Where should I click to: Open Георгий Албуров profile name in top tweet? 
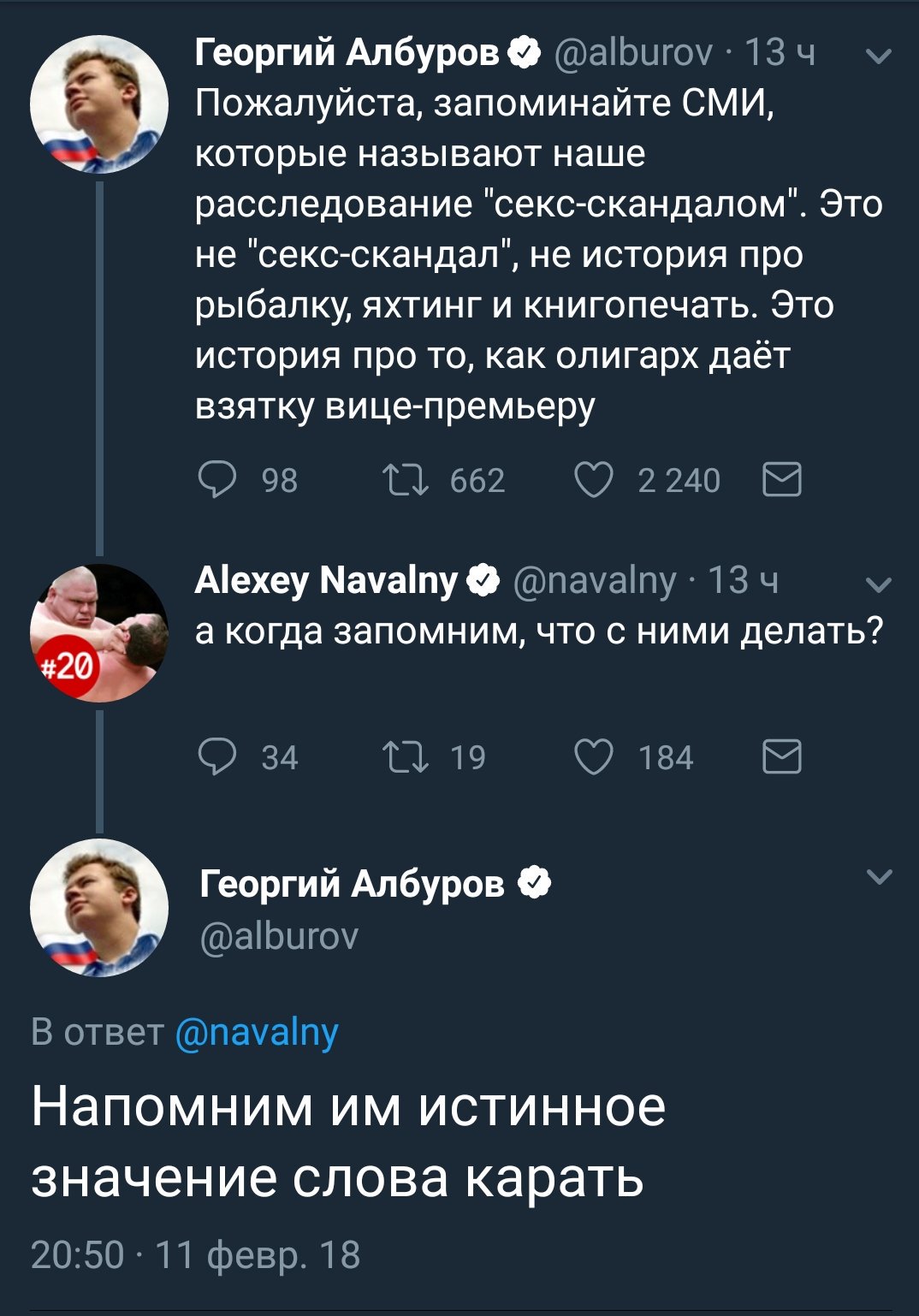(x=347, y=53)
